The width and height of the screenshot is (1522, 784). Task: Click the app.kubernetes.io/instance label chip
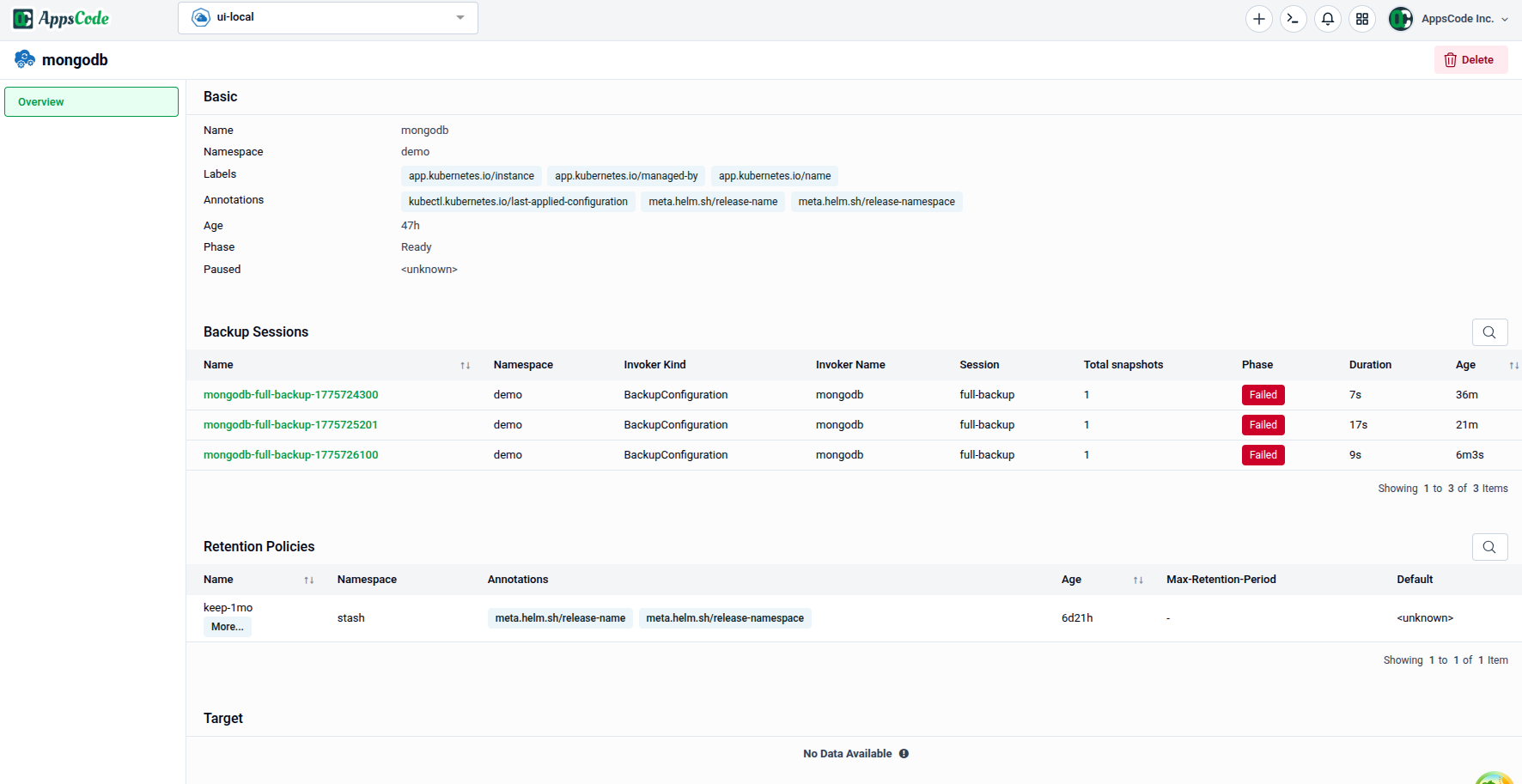pos(471,175)
